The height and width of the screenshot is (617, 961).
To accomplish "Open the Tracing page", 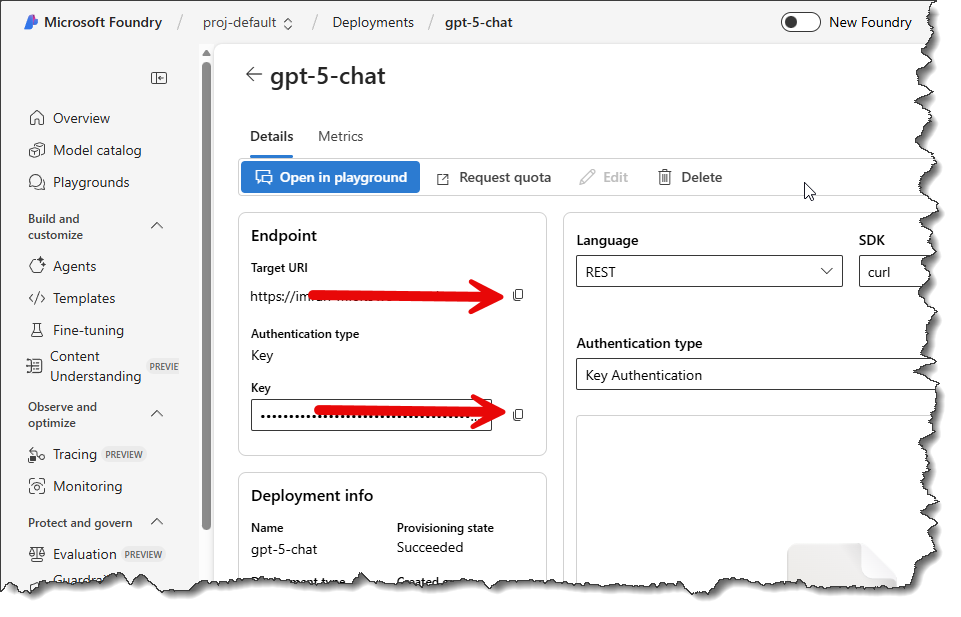I will pos(75,454).
